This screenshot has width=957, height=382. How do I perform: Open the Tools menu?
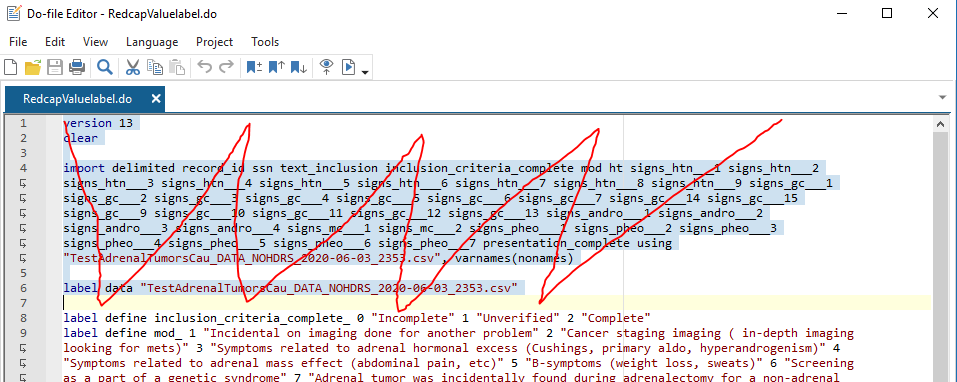[x=265, y=42]
